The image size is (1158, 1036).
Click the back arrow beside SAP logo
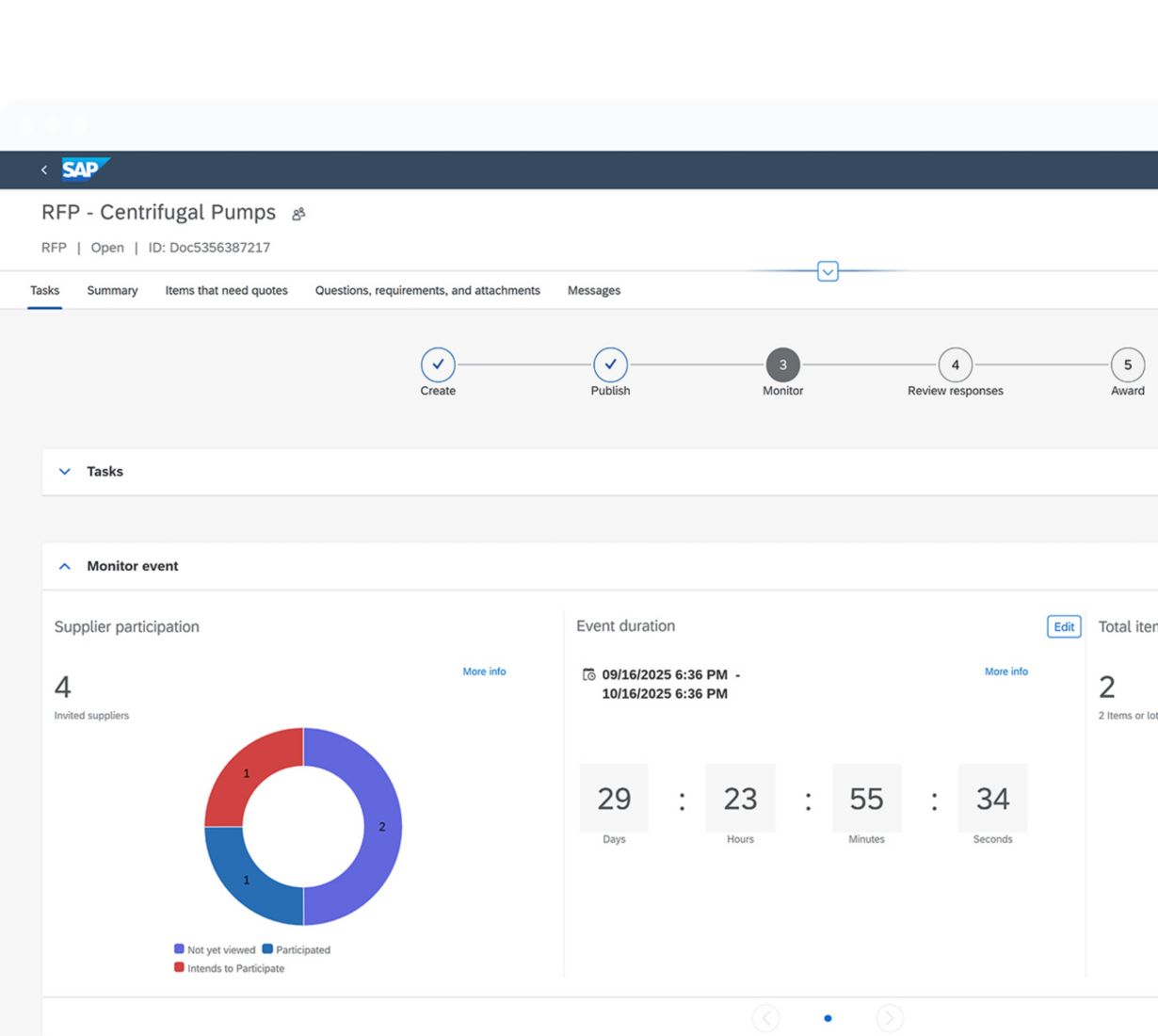point(44,170)
